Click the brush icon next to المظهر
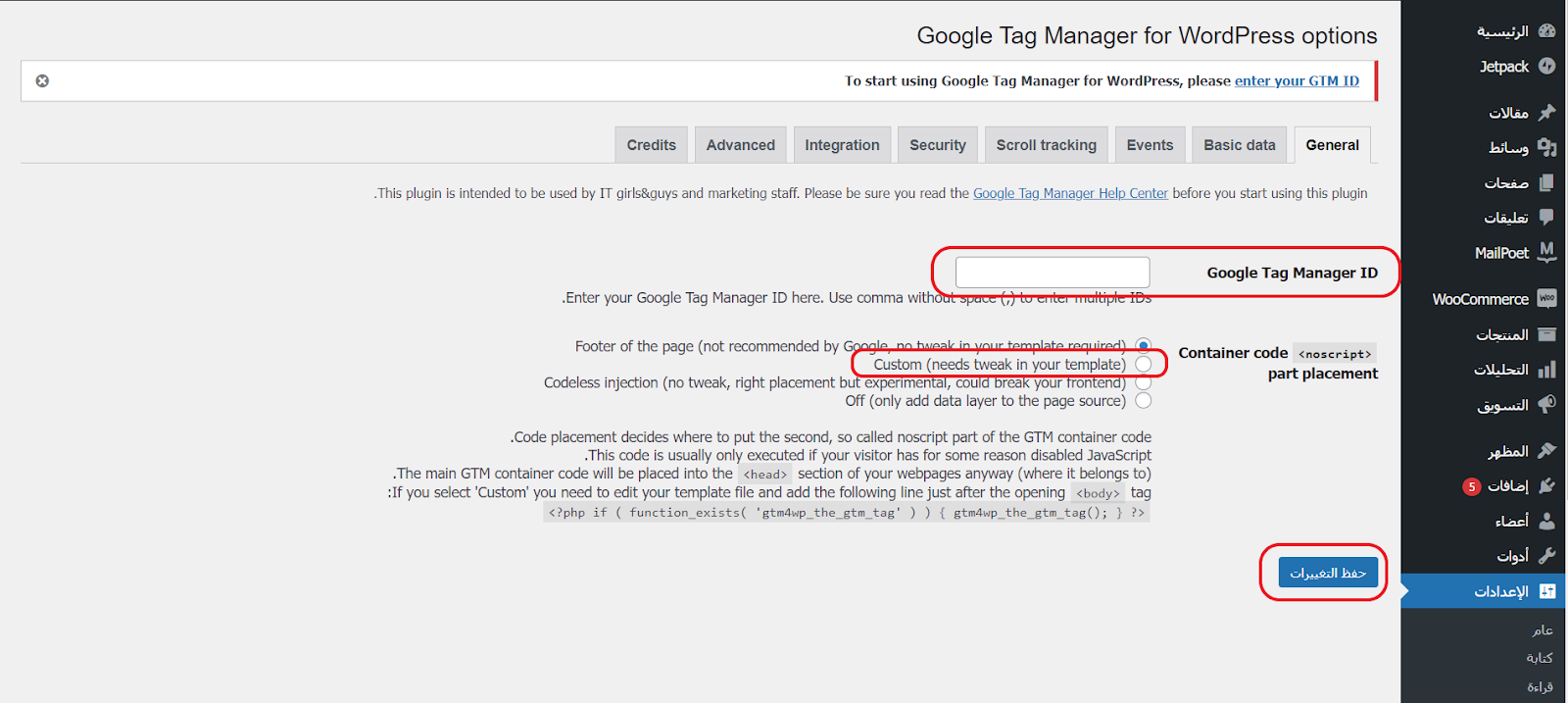1568x703 pixels. tap(1546, 450)
